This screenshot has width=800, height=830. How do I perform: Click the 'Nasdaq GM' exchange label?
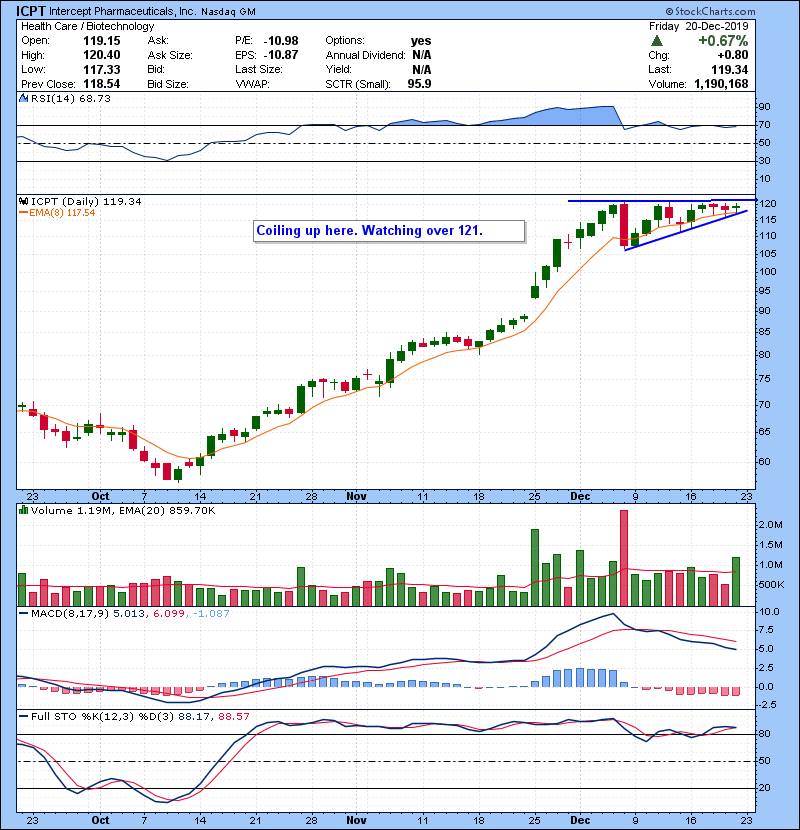tap(228, 12)
